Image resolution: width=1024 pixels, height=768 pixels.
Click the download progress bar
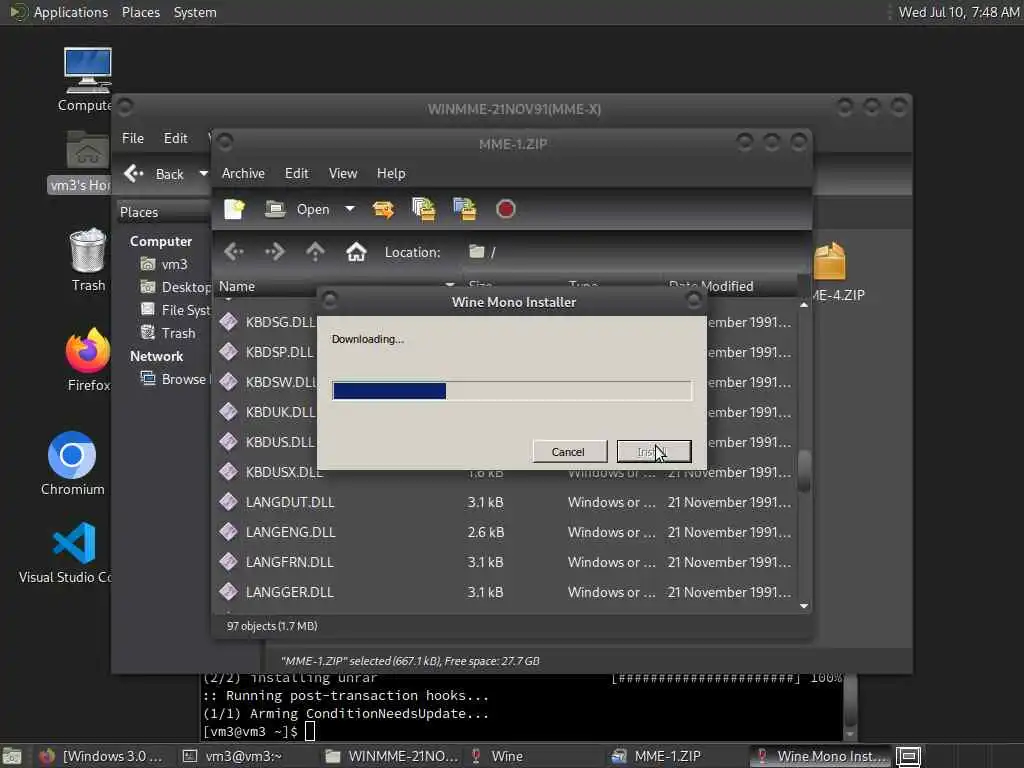[512, 391]
